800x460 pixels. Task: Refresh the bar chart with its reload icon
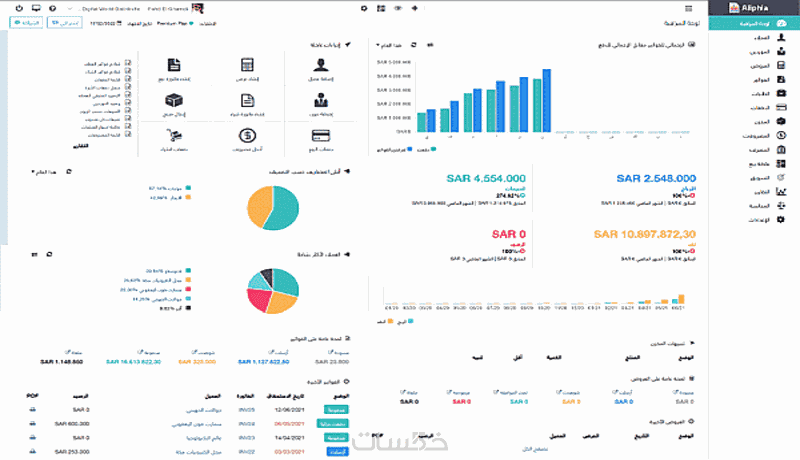pos(413,45)
